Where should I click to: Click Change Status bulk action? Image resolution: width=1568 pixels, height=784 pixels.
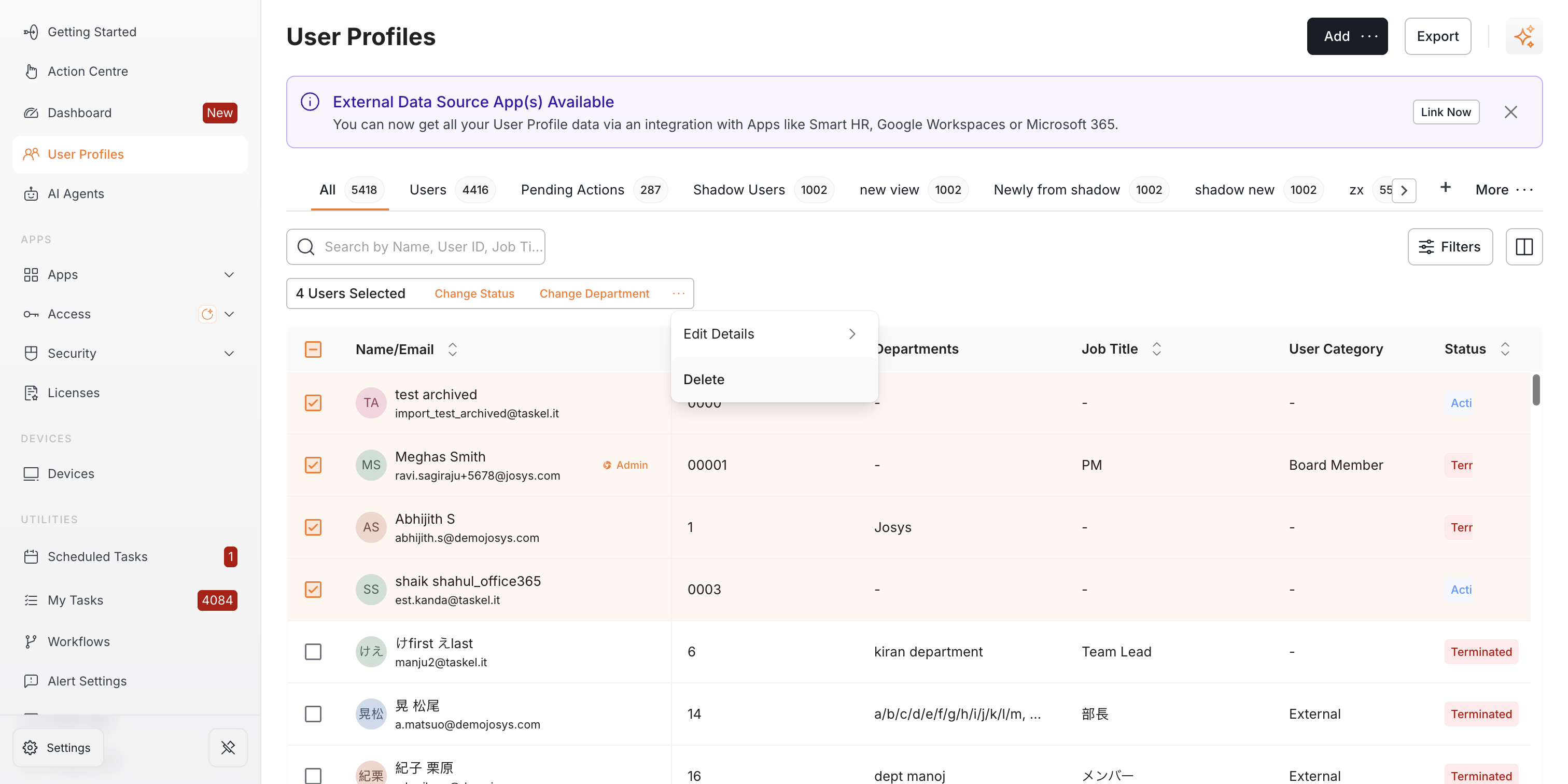click(474, 293)
